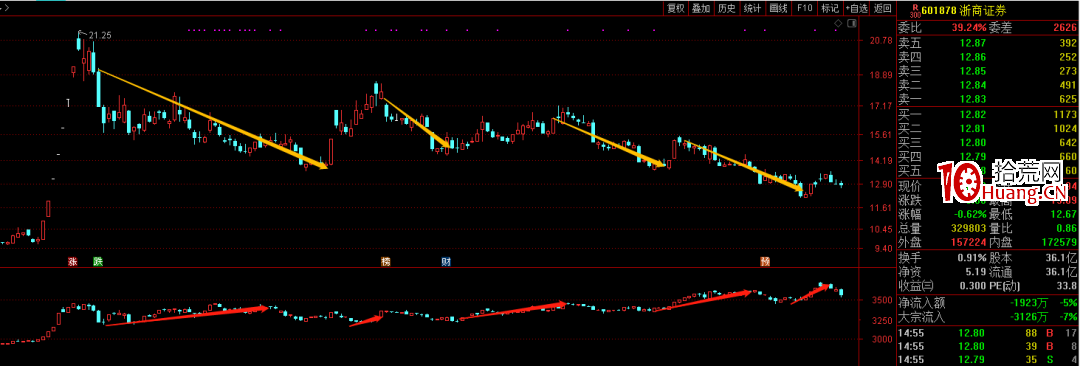Open the 叠加 overlay options
Viewport: 1080px width, 366px height.
coord(701,8)
